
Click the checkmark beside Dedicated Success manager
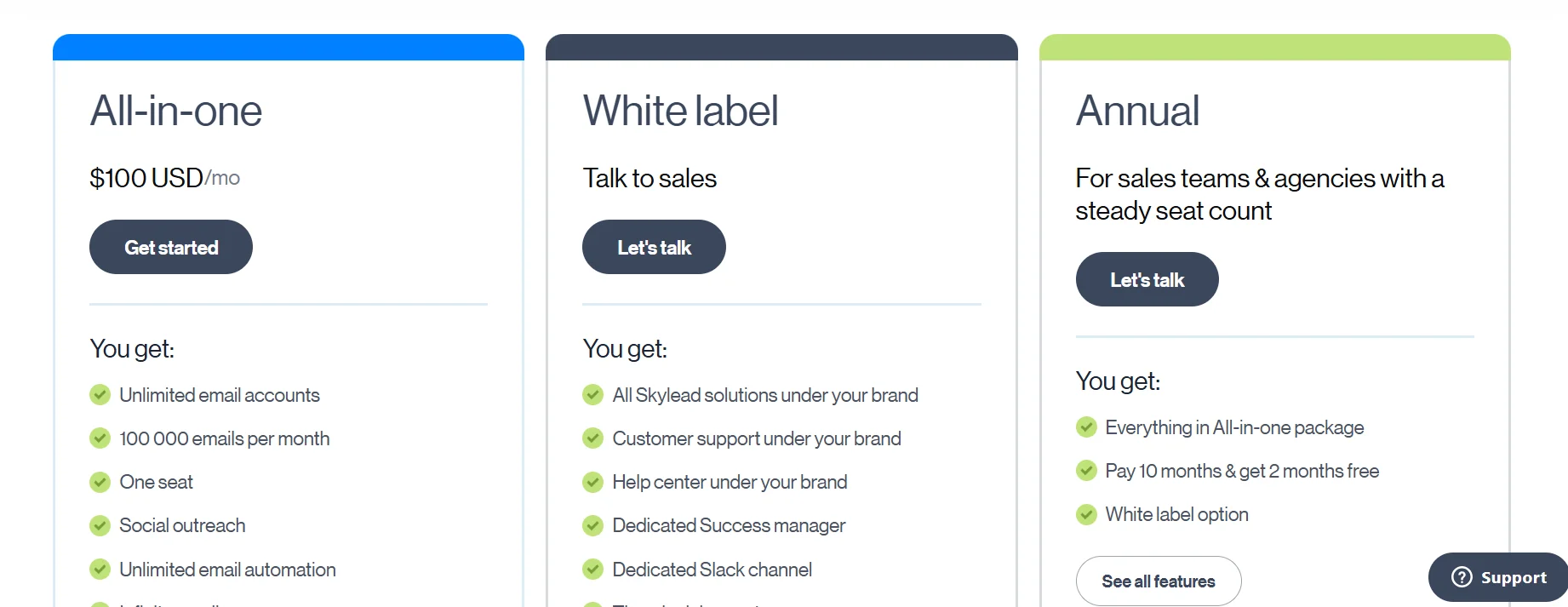coord(593,525)
